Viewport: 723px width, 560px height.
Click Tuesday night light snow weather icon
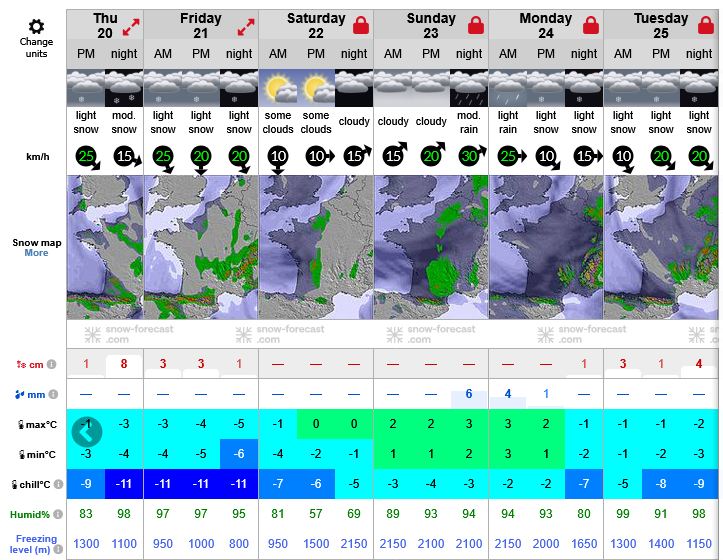pyautogui.click(x=699, y=88)
